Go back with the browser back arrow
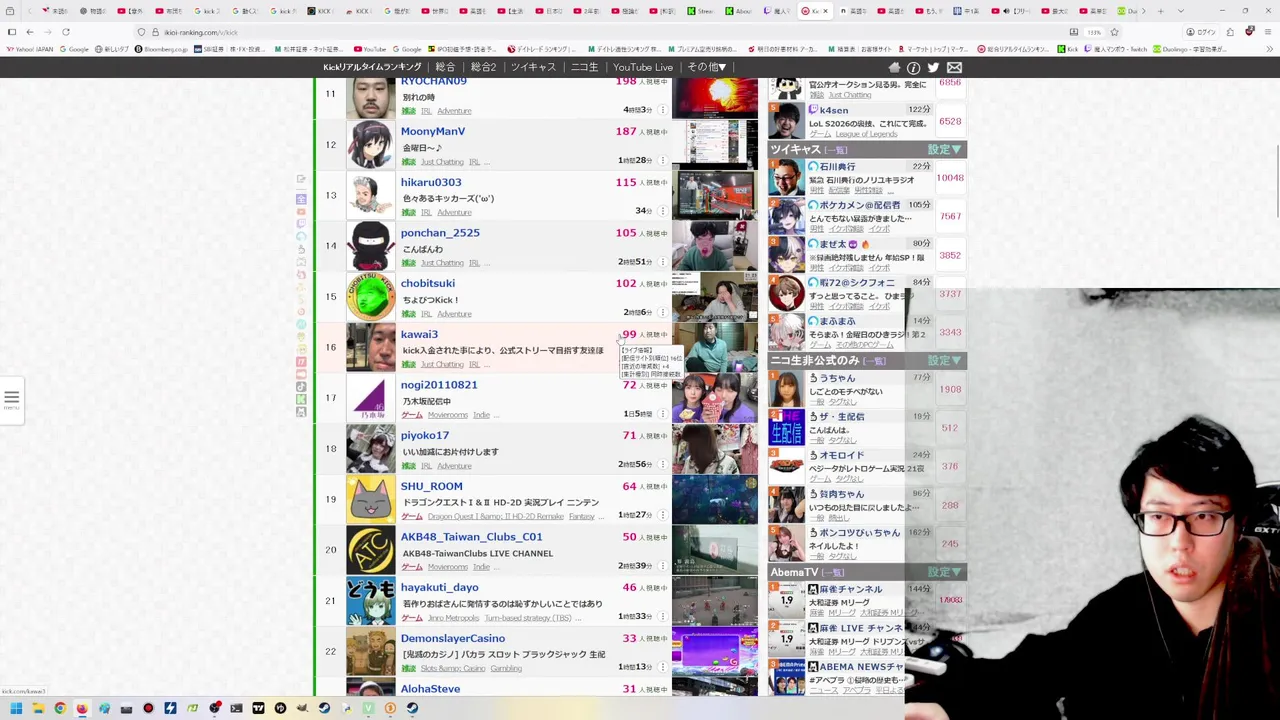 pyautogui.click(x=29, y=32)
